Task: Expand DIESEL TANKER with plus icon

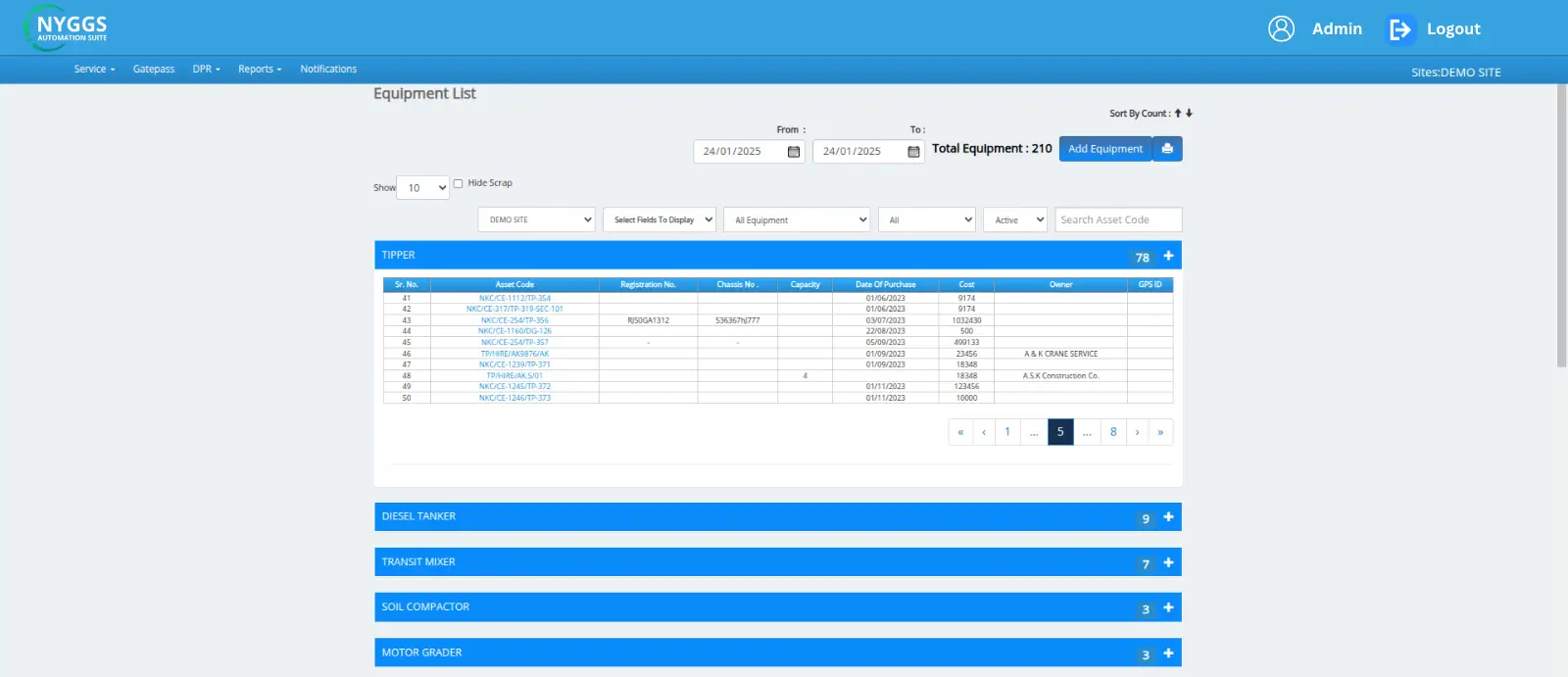Action: [1168, 516]
